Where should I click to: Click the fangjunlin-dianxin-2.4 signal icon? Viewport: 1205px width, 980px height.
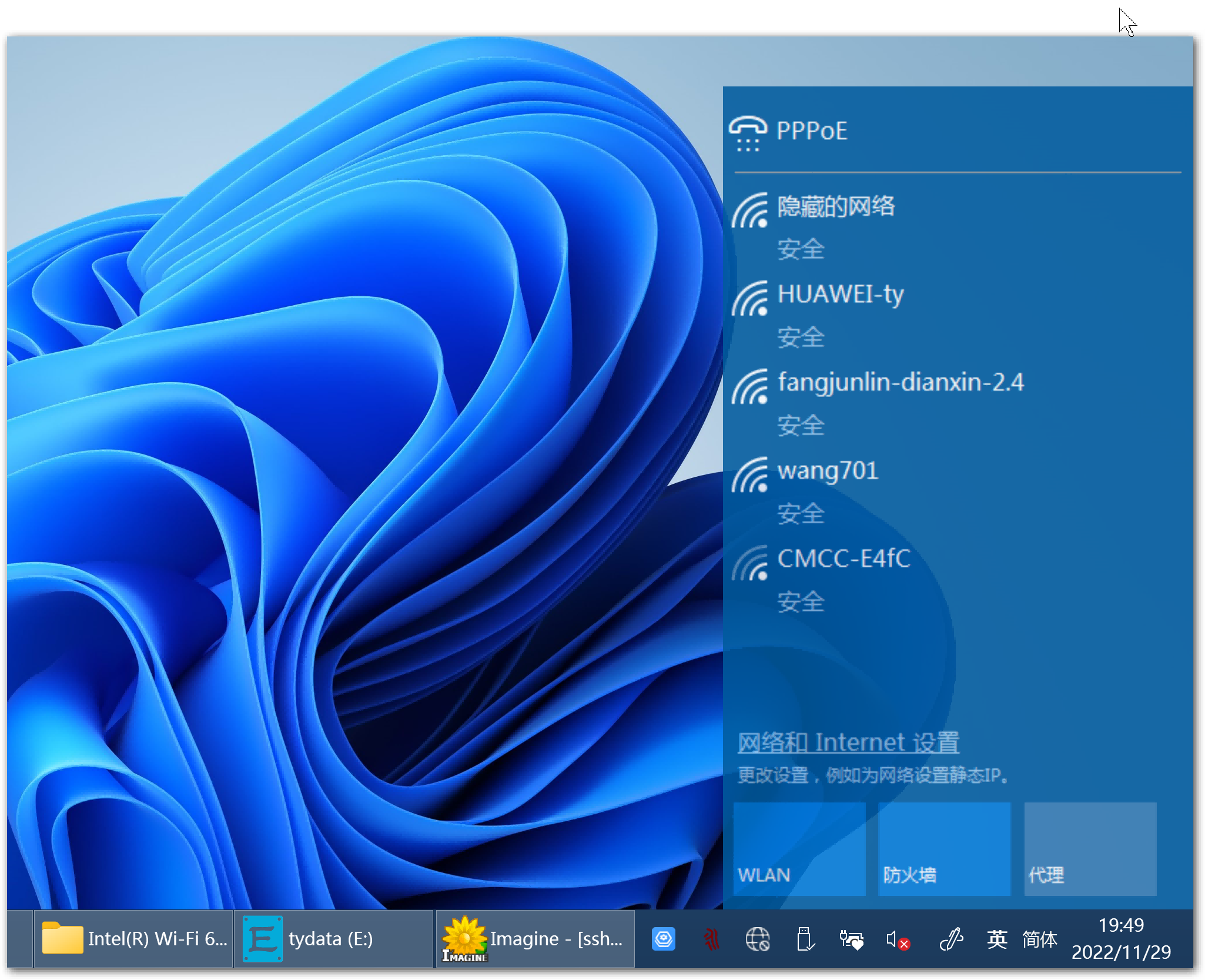(x=749, y=386)
